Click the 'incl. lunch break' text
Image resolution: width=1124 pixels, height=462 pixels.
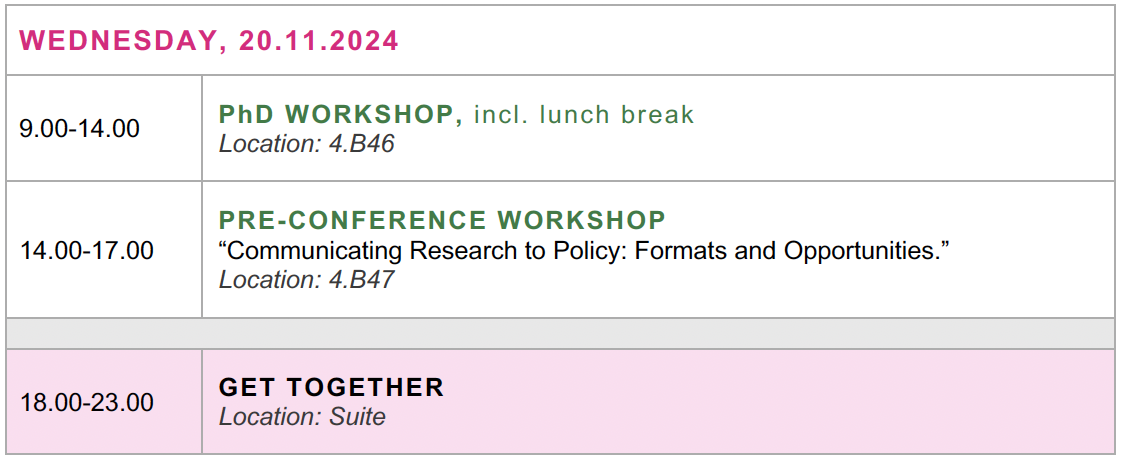tap(583, 115)
